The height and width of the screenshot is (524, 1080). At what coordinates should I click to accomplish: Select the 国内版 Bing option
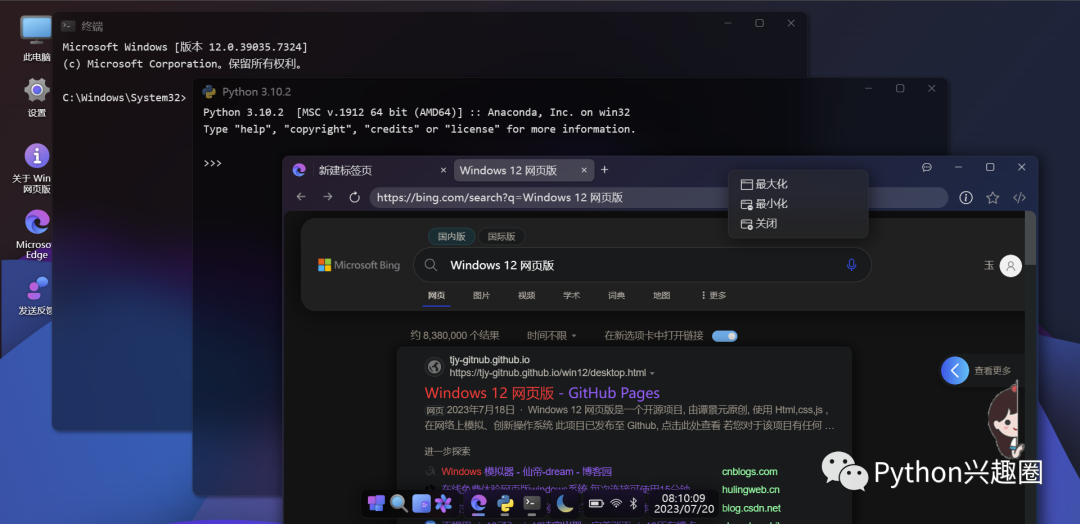point(451,236)
